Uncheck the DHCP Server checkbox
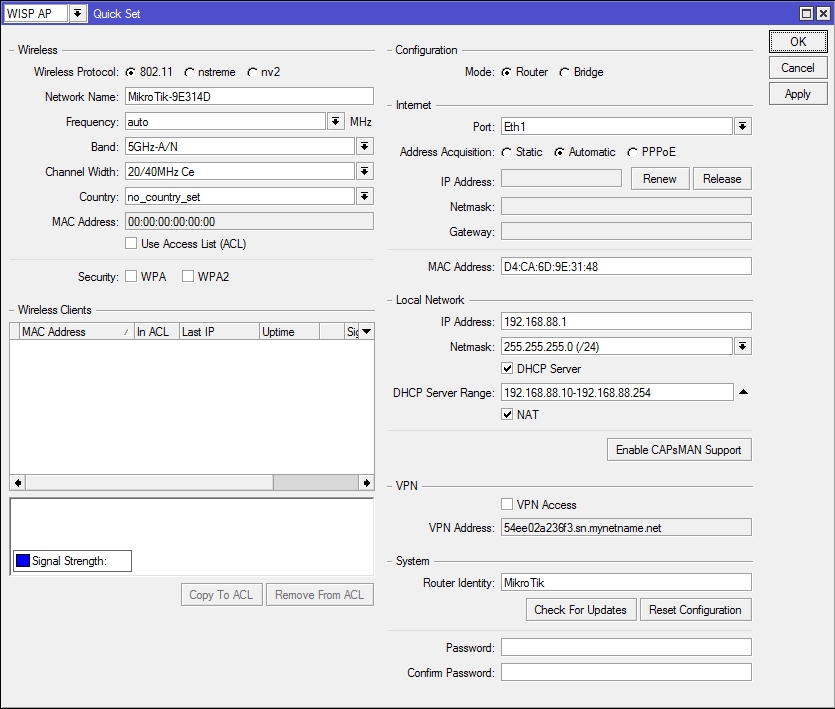 click(x=508, y=369)
